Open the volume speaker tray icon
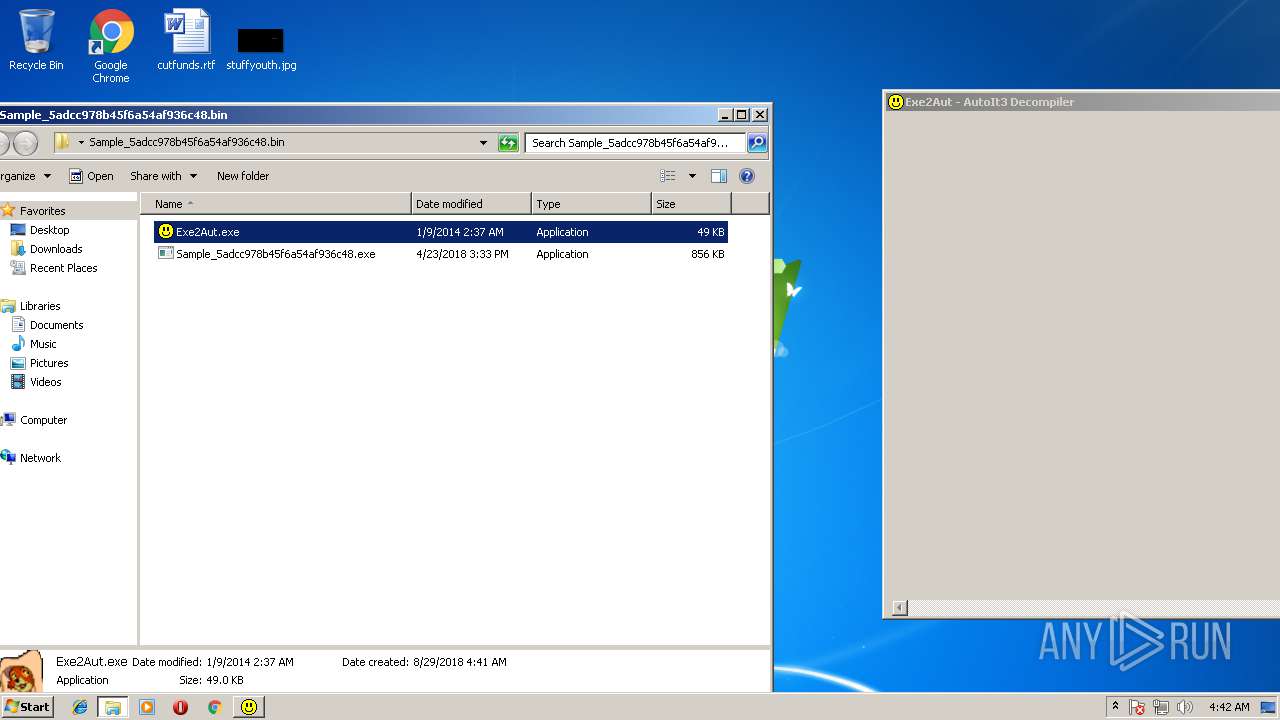The image size is (1280, 720). [1185, 707]
